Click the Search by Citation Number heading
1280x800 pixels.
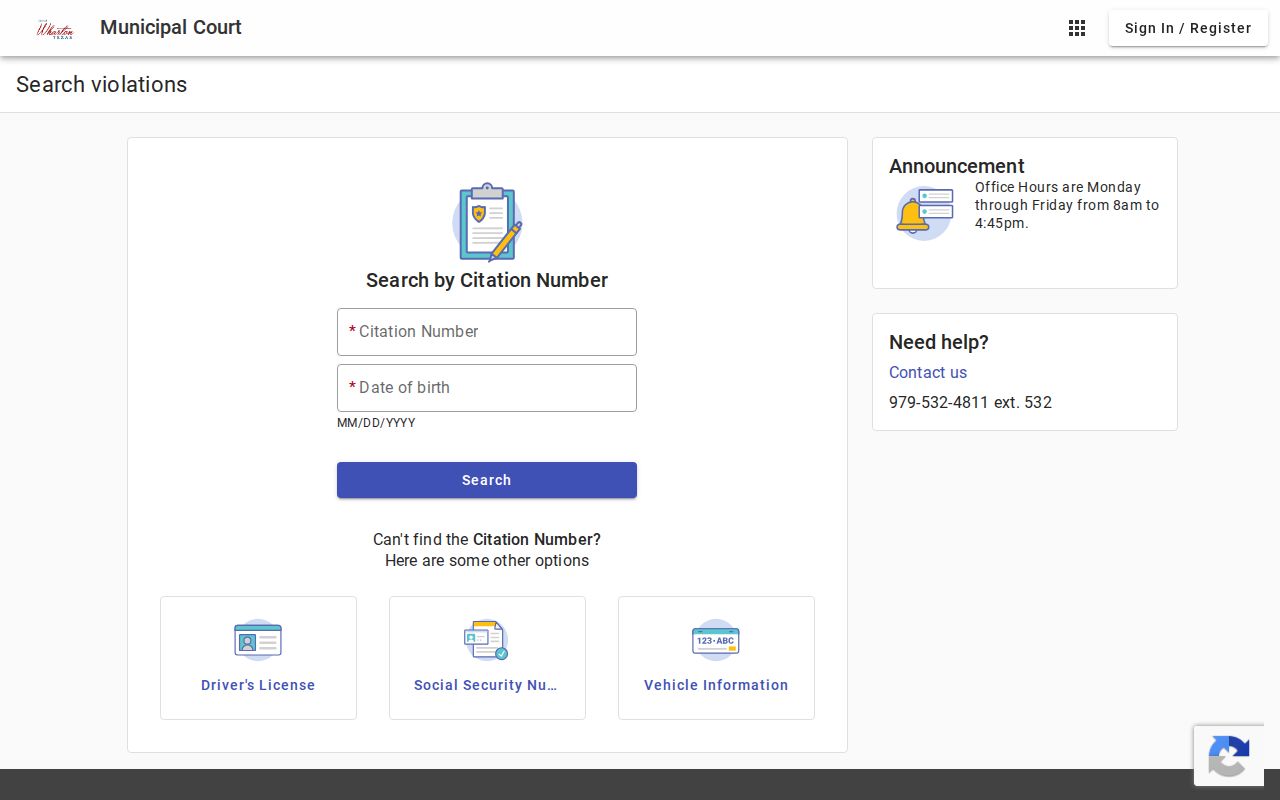(487, 280)
